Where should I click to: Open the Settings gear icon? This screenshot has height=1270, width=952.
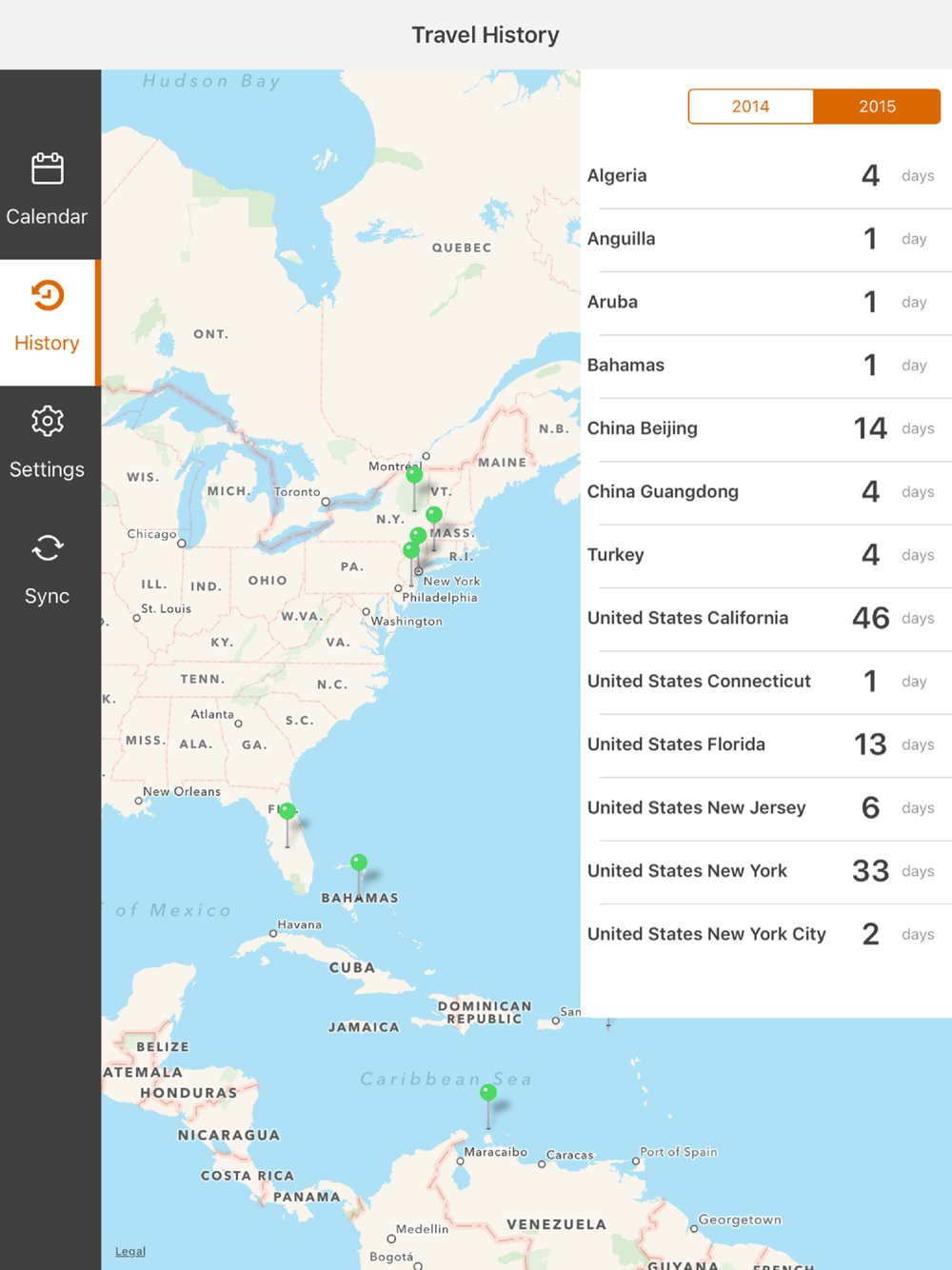tap(48, 421)
